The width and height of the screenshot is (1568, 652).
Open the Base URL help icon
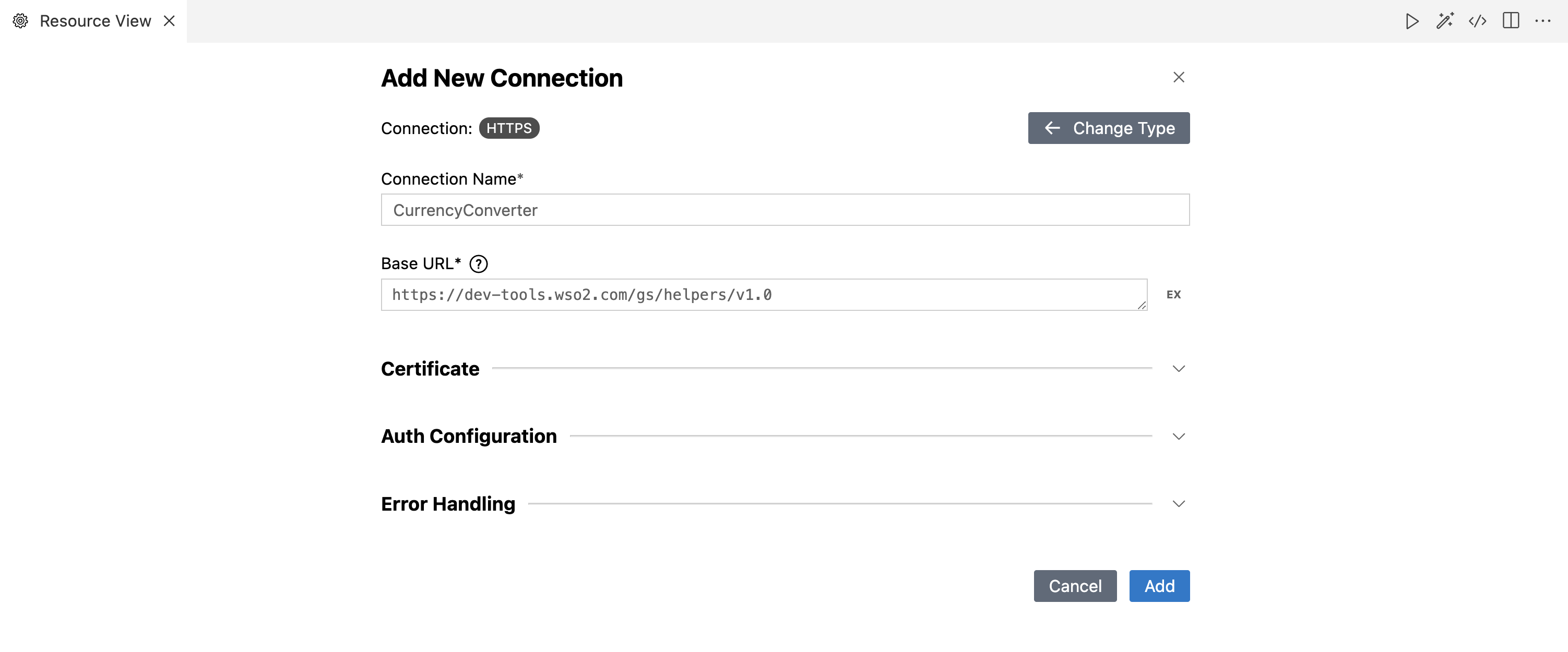coord(479,264)
